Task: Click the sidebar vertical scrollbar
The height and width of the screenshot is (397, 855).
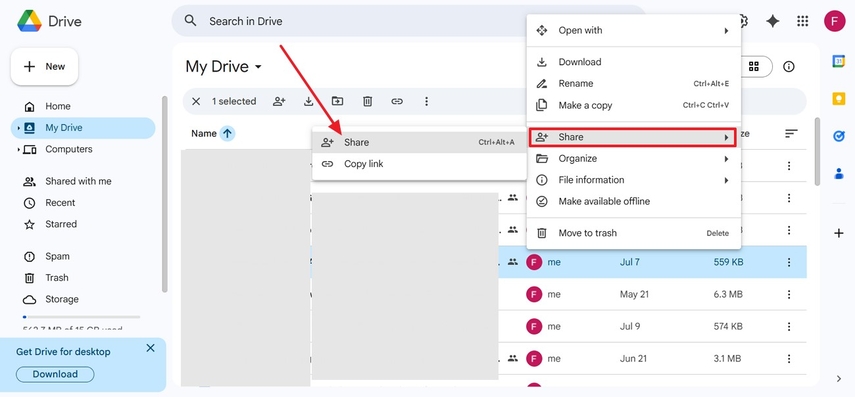Action: tap(165, 194)
